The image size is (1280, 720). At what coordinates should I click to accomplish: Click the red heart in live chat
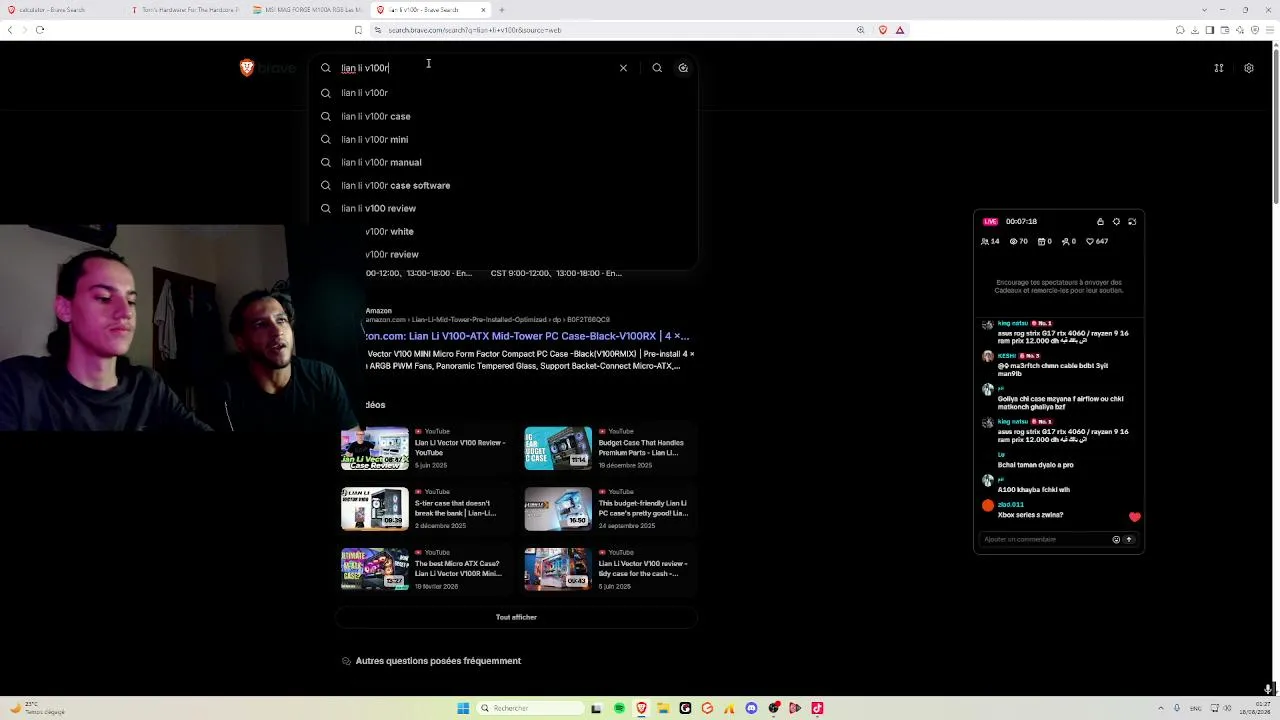click(1134, 517)
